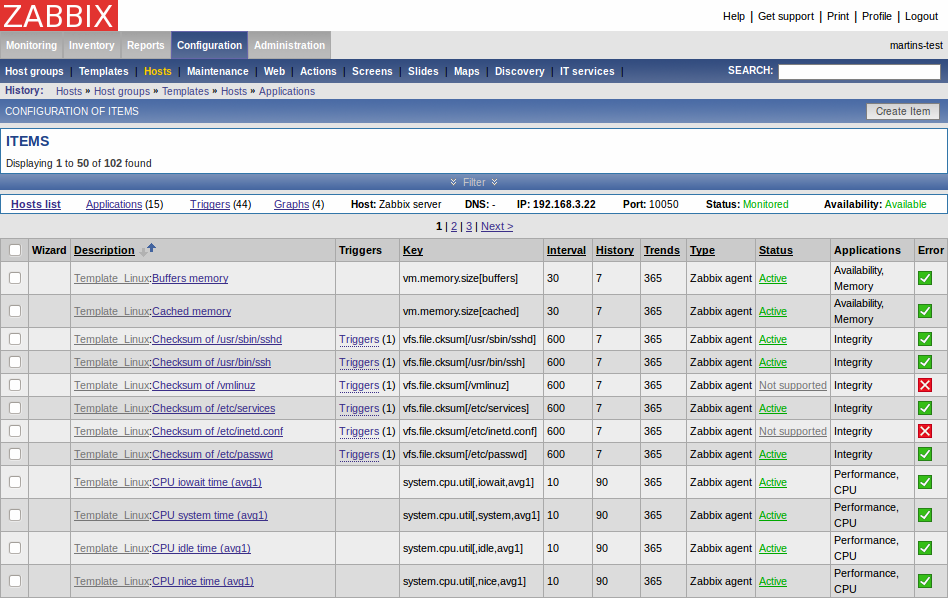Tick the Checksum of /vmlinuz checkbox
Viewport: 948px width, 598px height.
[x=15, y=385]
